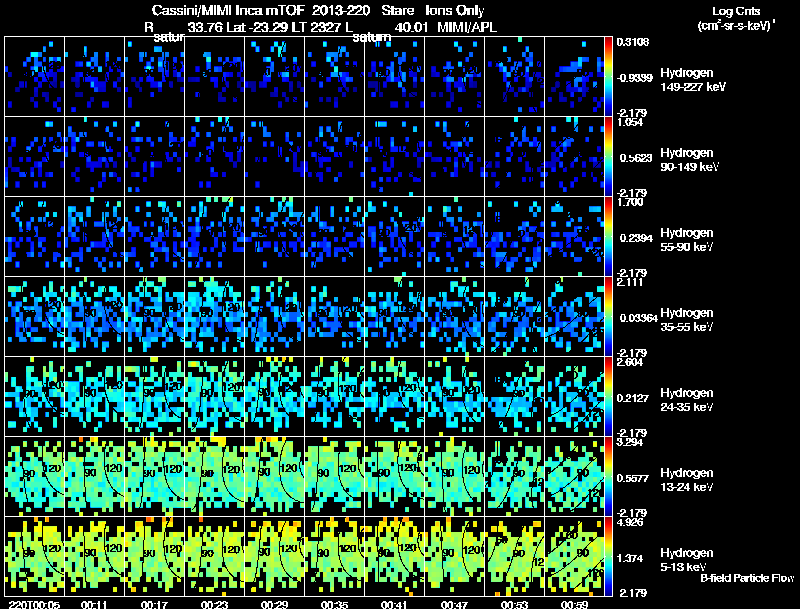This screenshot has width=800, height=609.
Task: Jump to the 00:41 time tick
Action: pyautogui.click(x=396, y=604)
